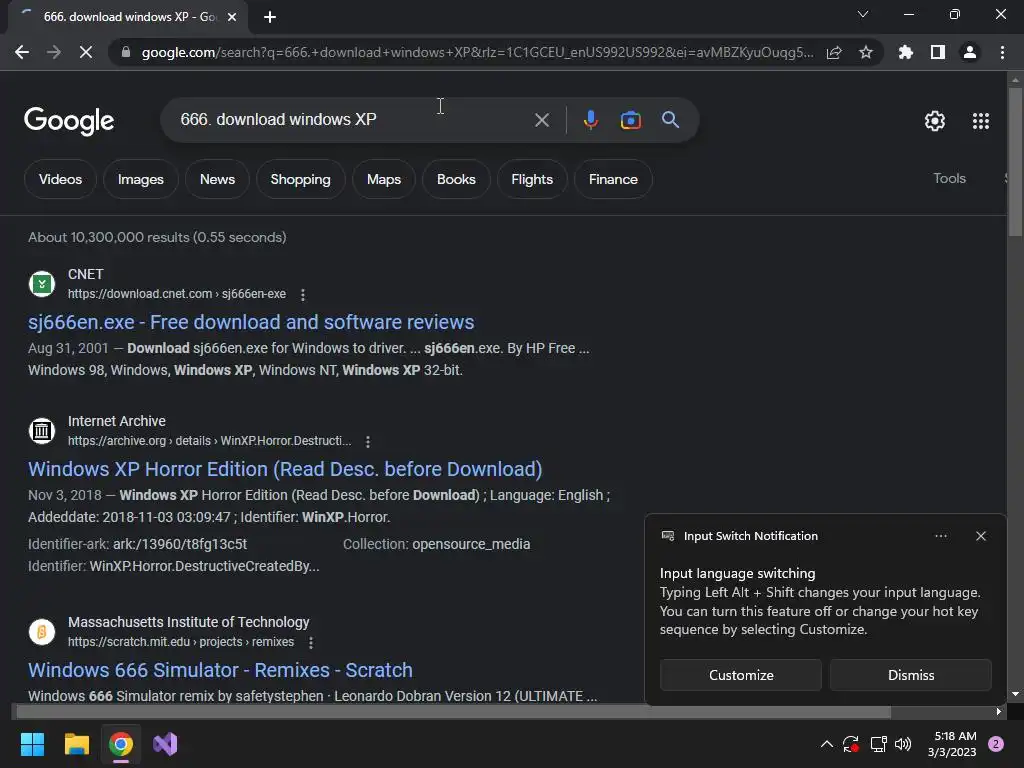Click the scratch.mit.edu URL text
1024x768 pixels.
(x=181, y=642)
